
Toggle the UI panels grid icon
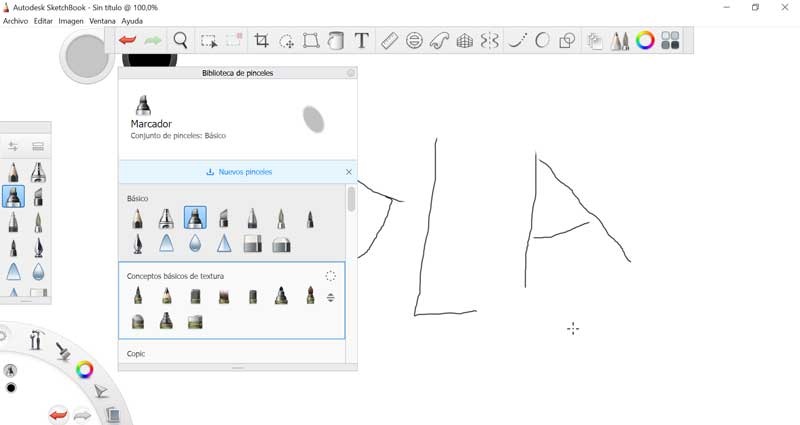670,40
